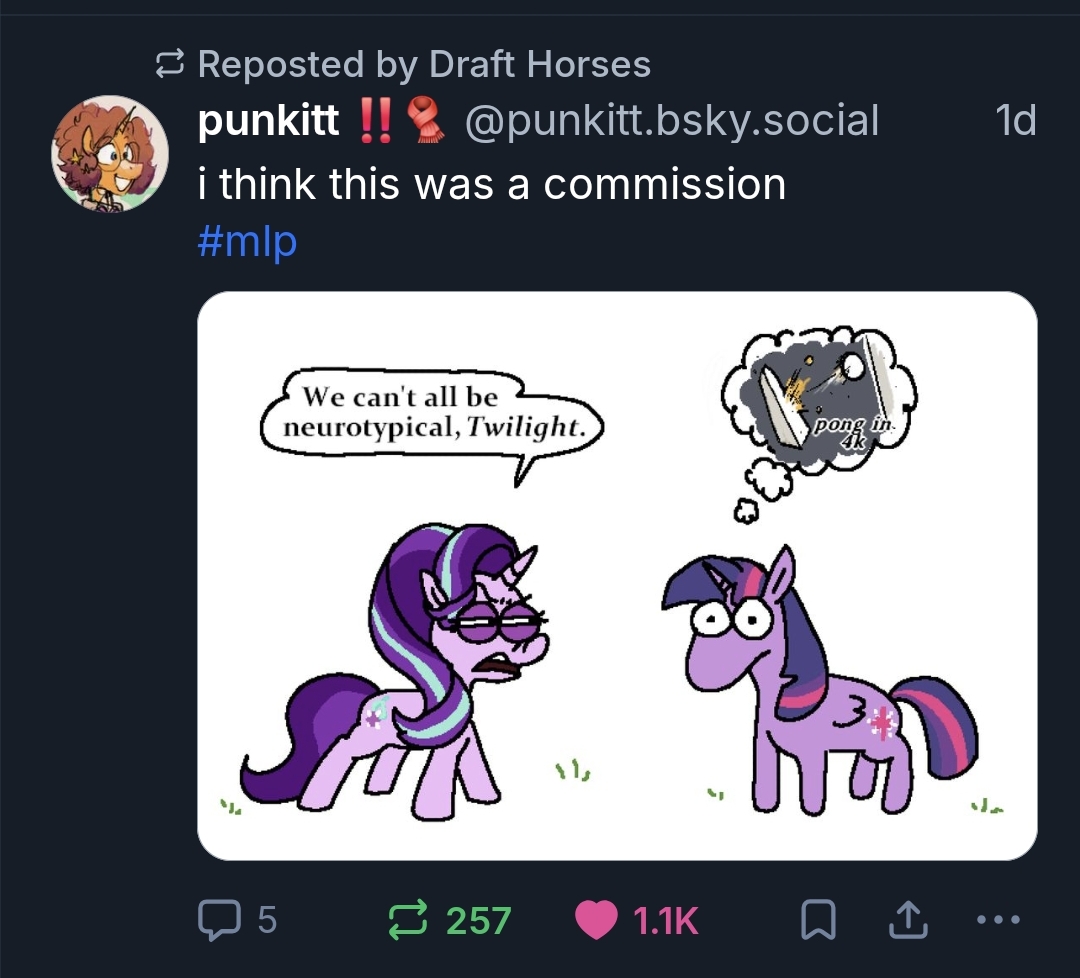
Task: Bookmark this post
Action: point(819,921)
